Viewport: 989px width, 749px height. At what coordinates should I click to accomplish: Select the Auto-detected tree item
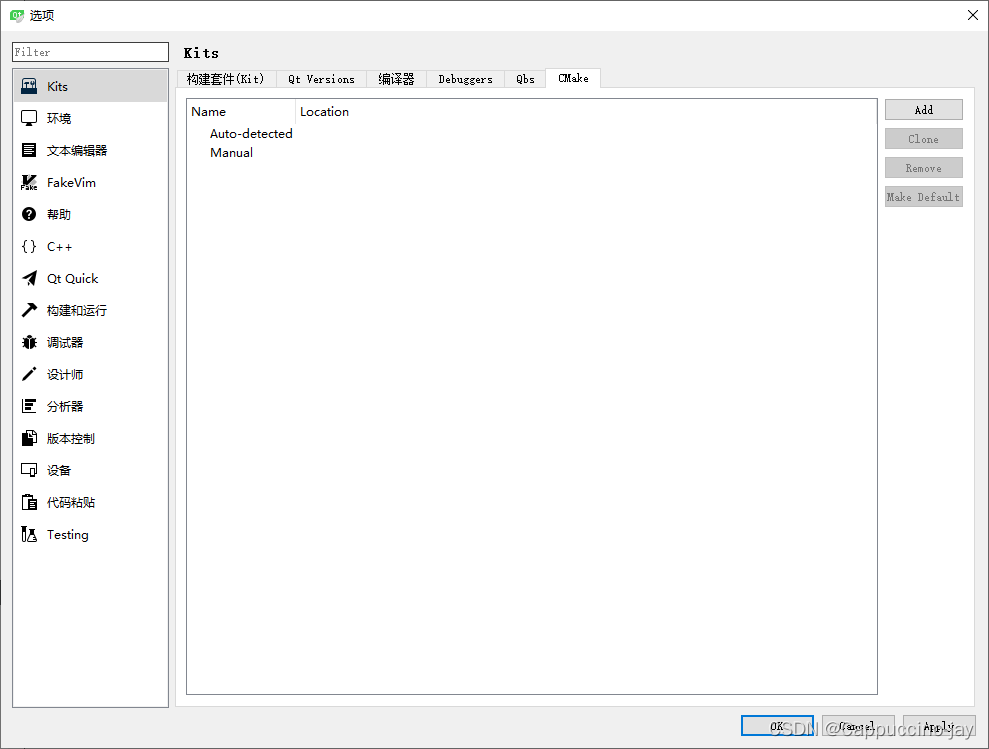[x=251, y=133]
